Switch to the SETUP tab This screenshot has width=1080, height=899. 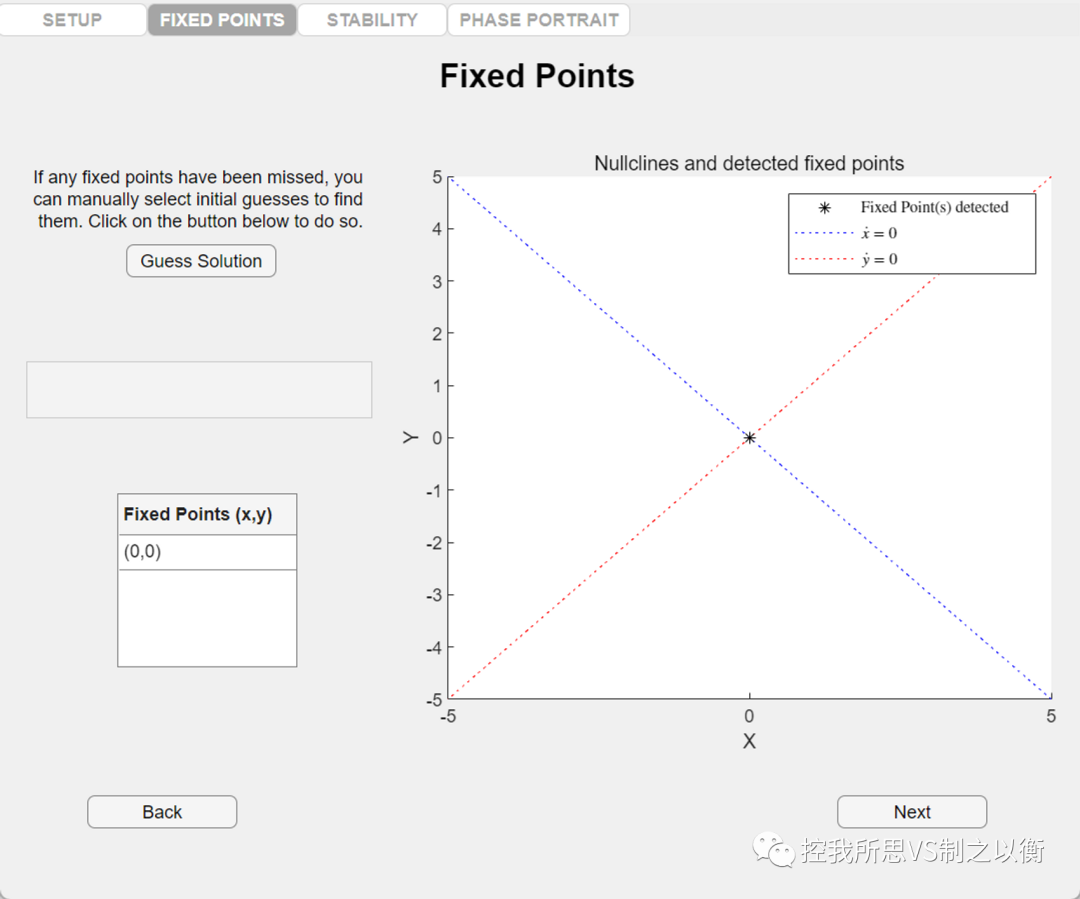click(x=72, y=20)
